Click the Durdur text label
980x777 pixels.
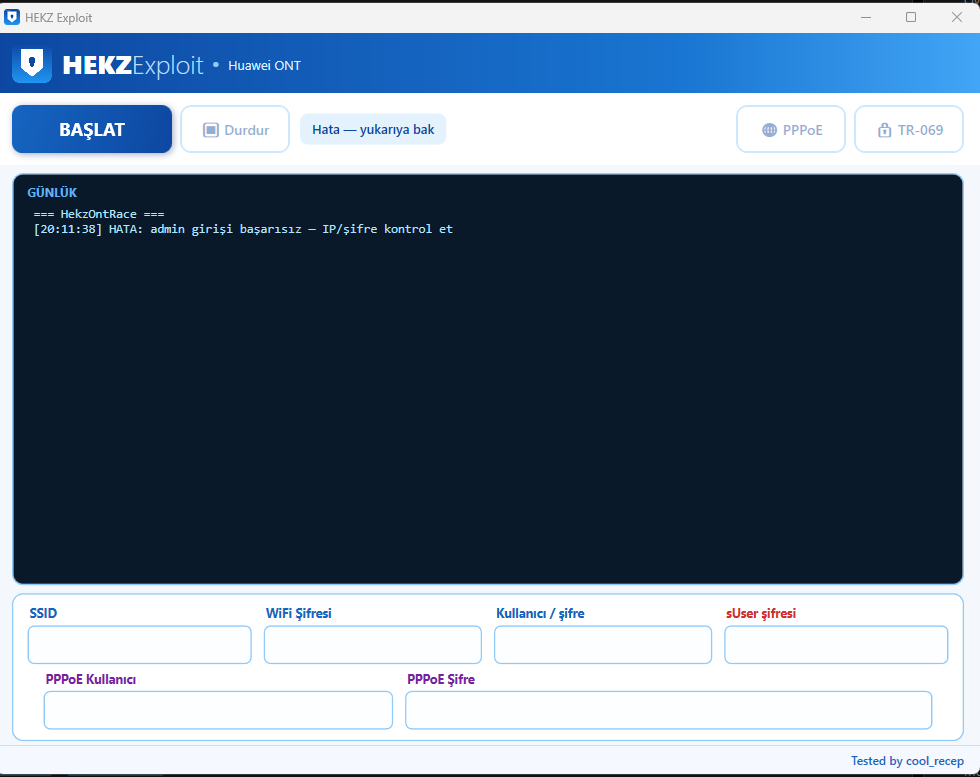(x=247, y=130)
